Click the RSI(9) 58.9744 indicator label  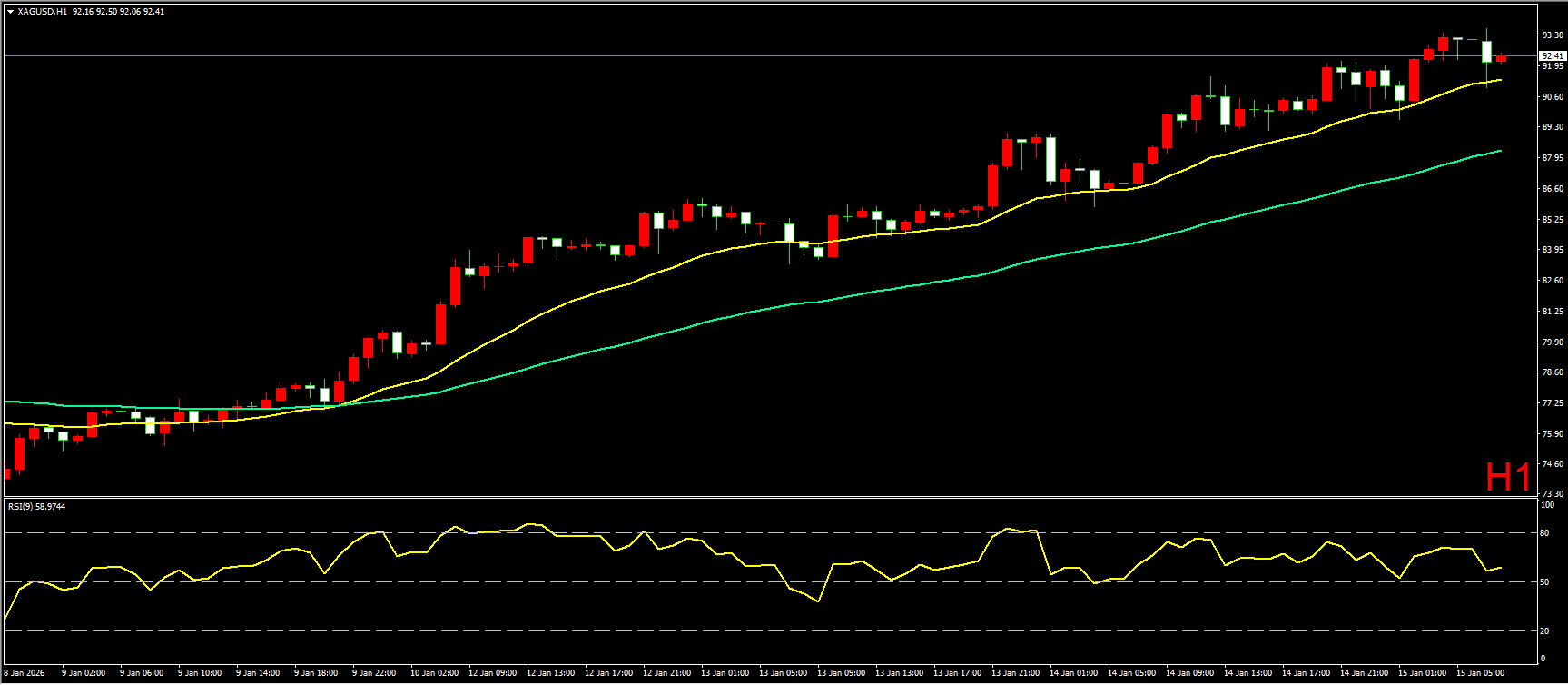(x=37, y=506)
